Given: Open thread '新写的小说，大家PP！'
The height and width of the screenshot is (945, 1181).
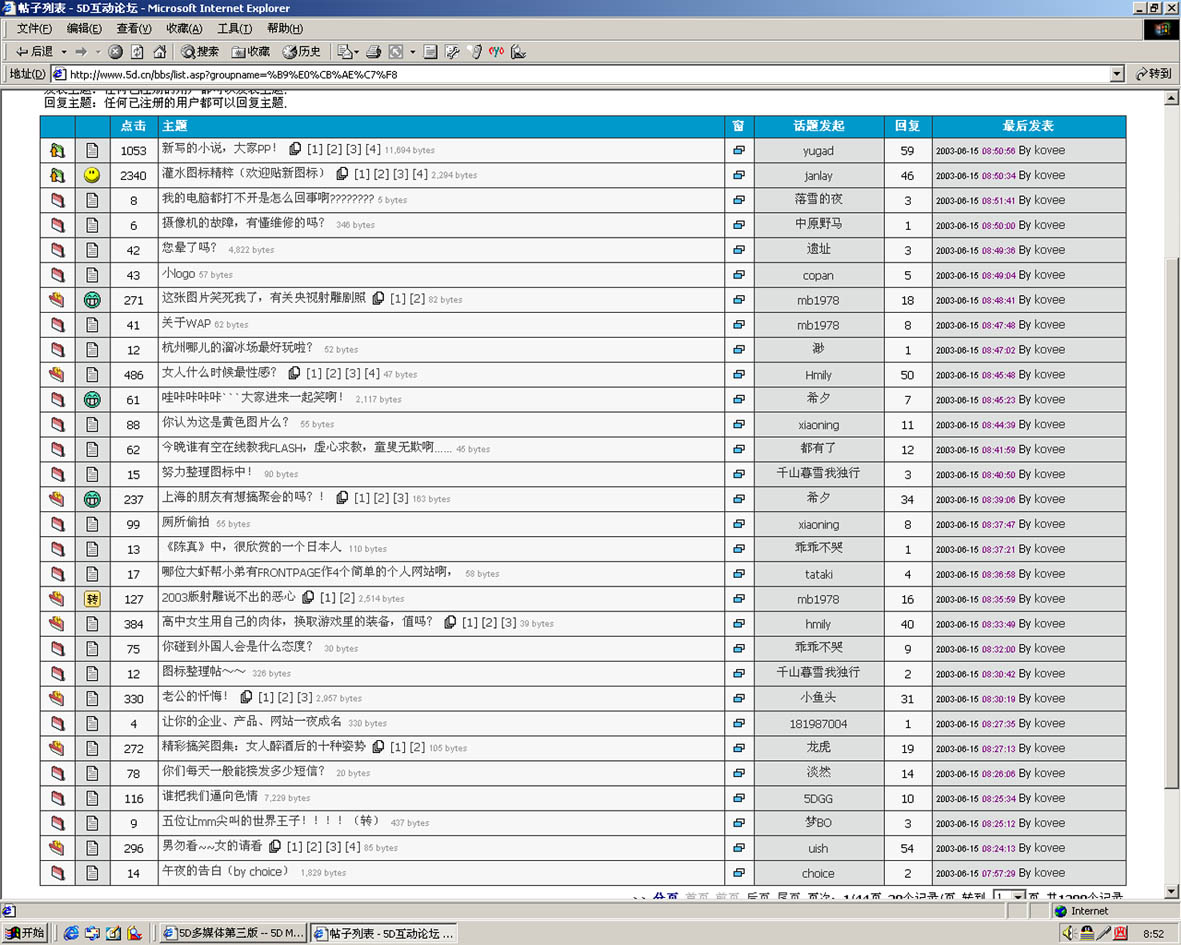Looking at the screenshot, I should click(x=219, y=149).
